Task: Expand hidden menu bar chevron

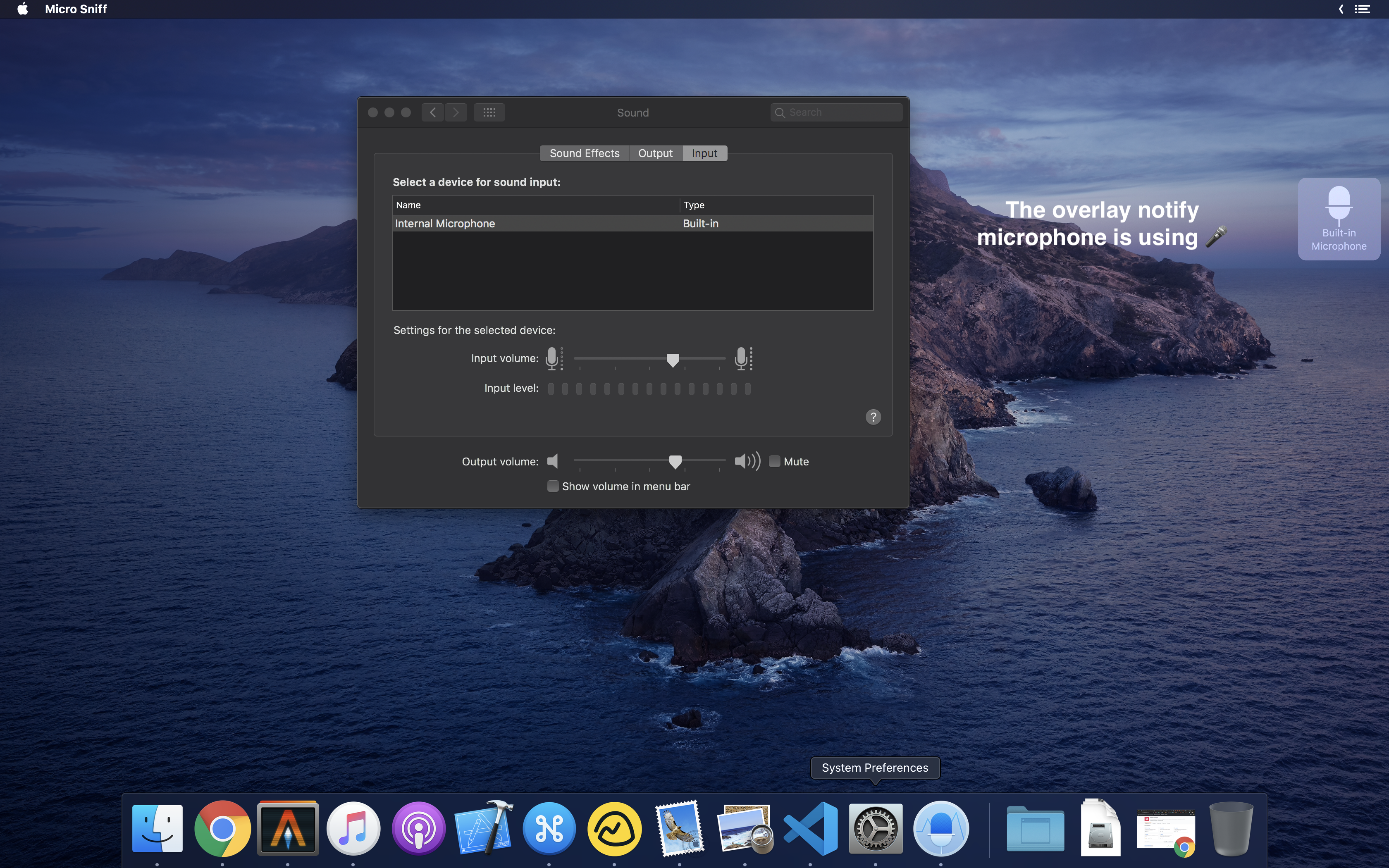Action: [x=1341, y=9]
